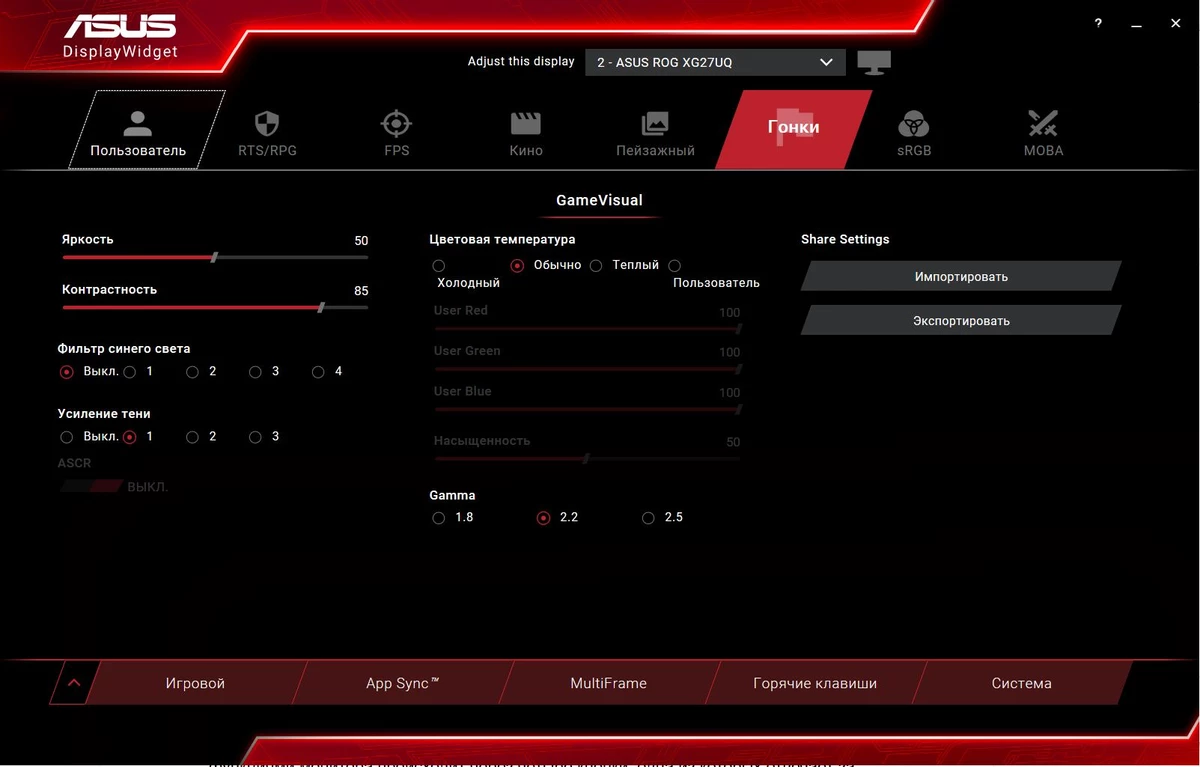Set blue light filter level 2
The image size is (1200, 767).
(x=193, y=372)
